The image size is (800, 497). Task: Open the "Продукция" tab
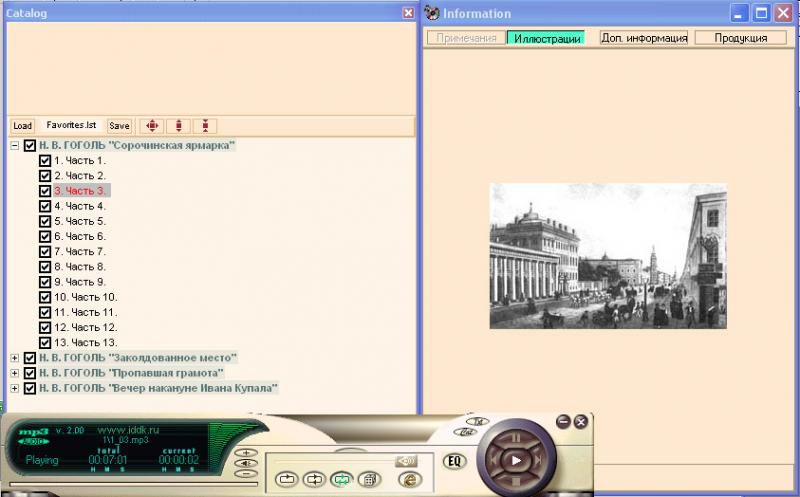[733, 38]
